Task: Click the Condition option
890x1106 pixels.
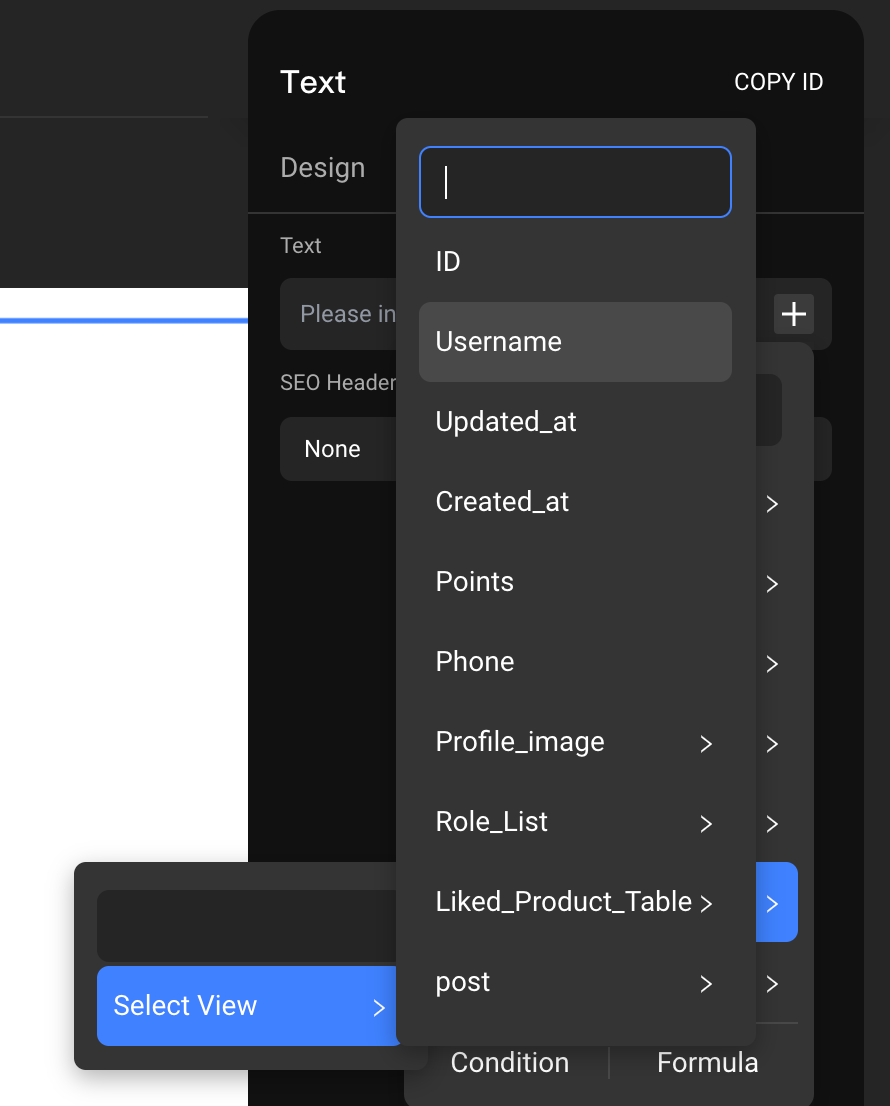Action: [x=509, y=1062]
